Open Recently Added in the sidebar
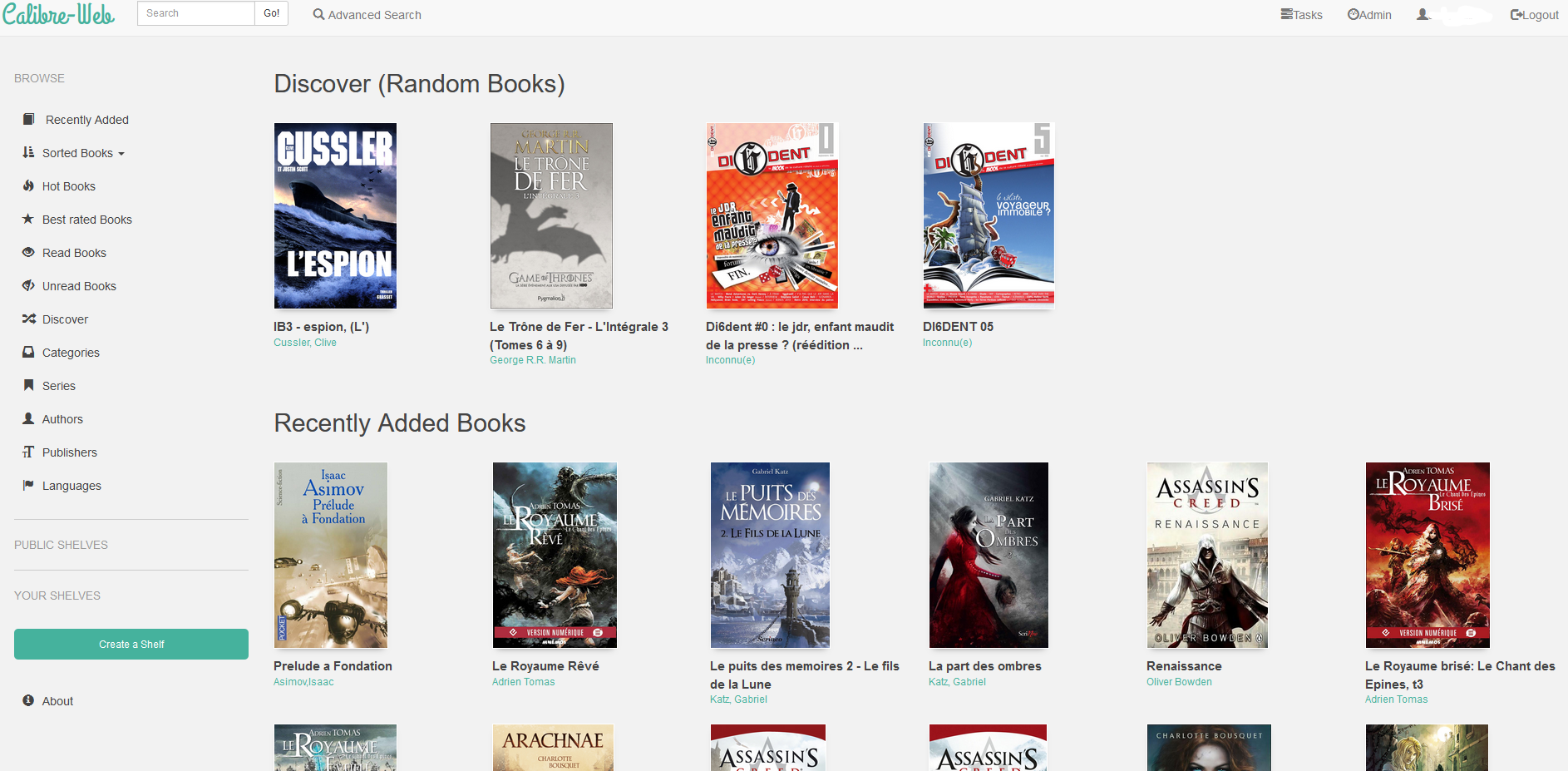Screen dimensions: 1568x771 click(87, 120)
